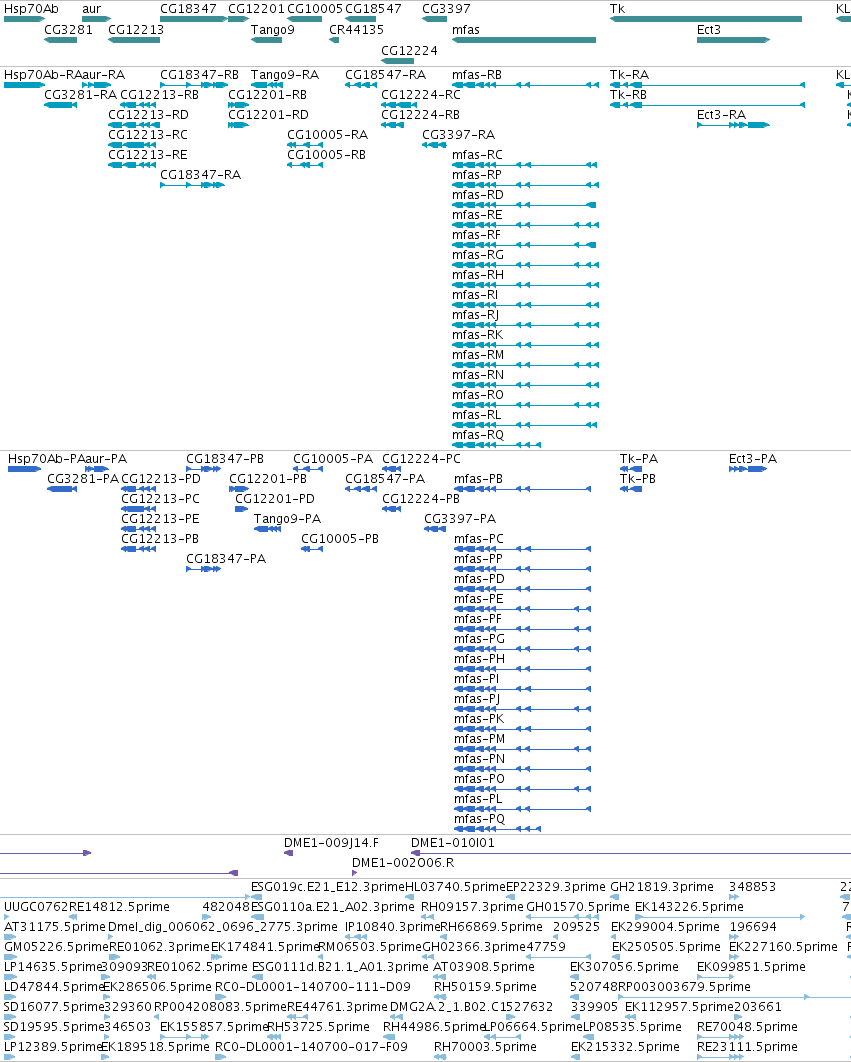
Task: Select the CG18347 gene label
Action: click(188, 9)
